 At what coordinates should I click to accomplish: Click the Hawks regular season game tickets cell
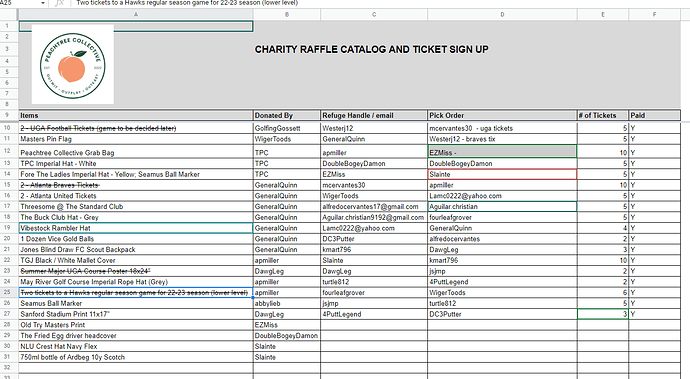(136, 292)
